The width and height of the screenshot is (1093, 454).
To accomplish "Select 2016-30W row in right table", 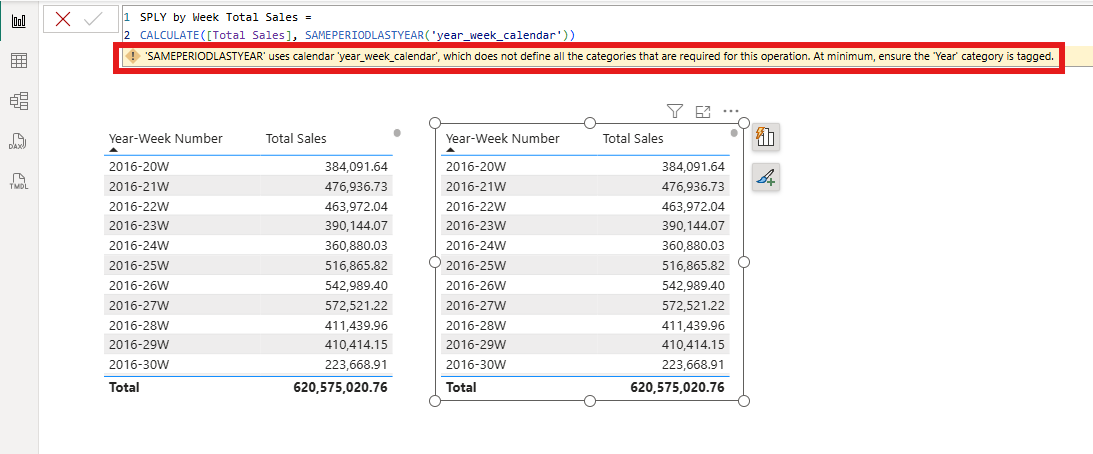I will (586, 364).
